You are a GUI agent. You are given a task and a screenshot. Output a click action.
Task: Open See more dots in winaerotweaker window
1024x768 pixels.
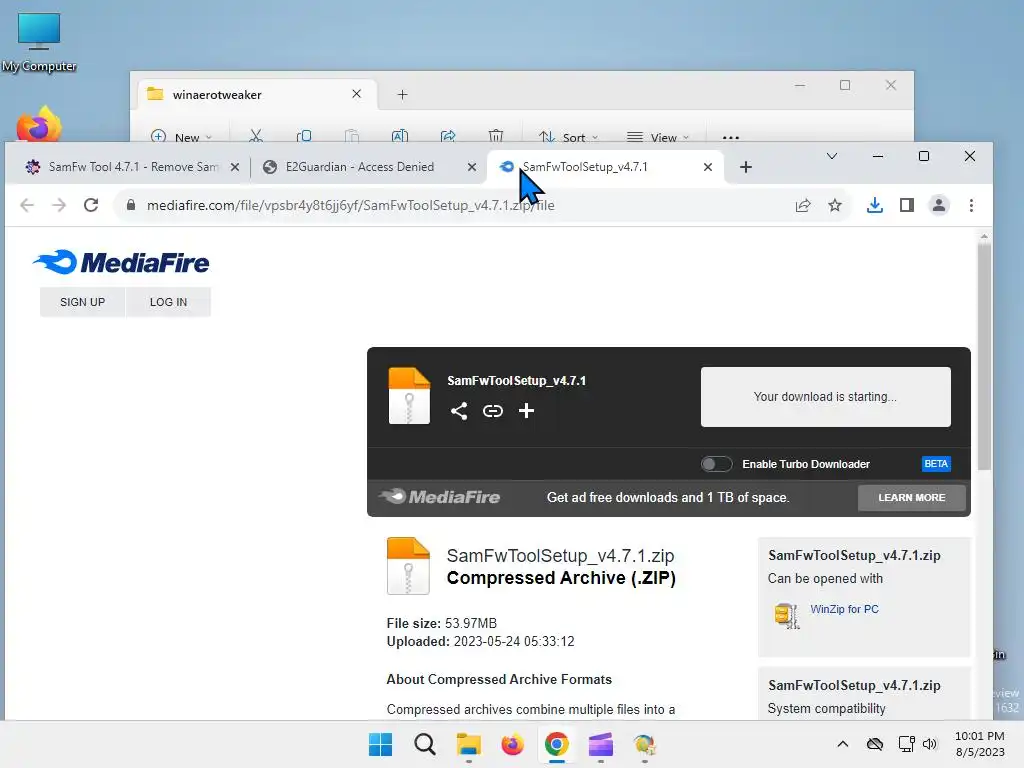731,137
